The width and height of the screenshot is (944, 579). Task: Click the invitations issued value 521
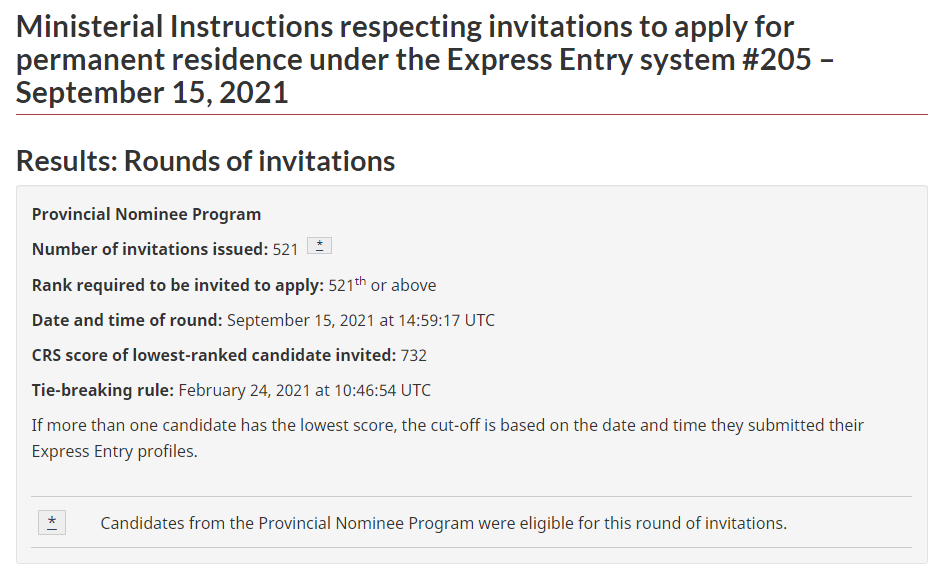click(x=285, y=250)
